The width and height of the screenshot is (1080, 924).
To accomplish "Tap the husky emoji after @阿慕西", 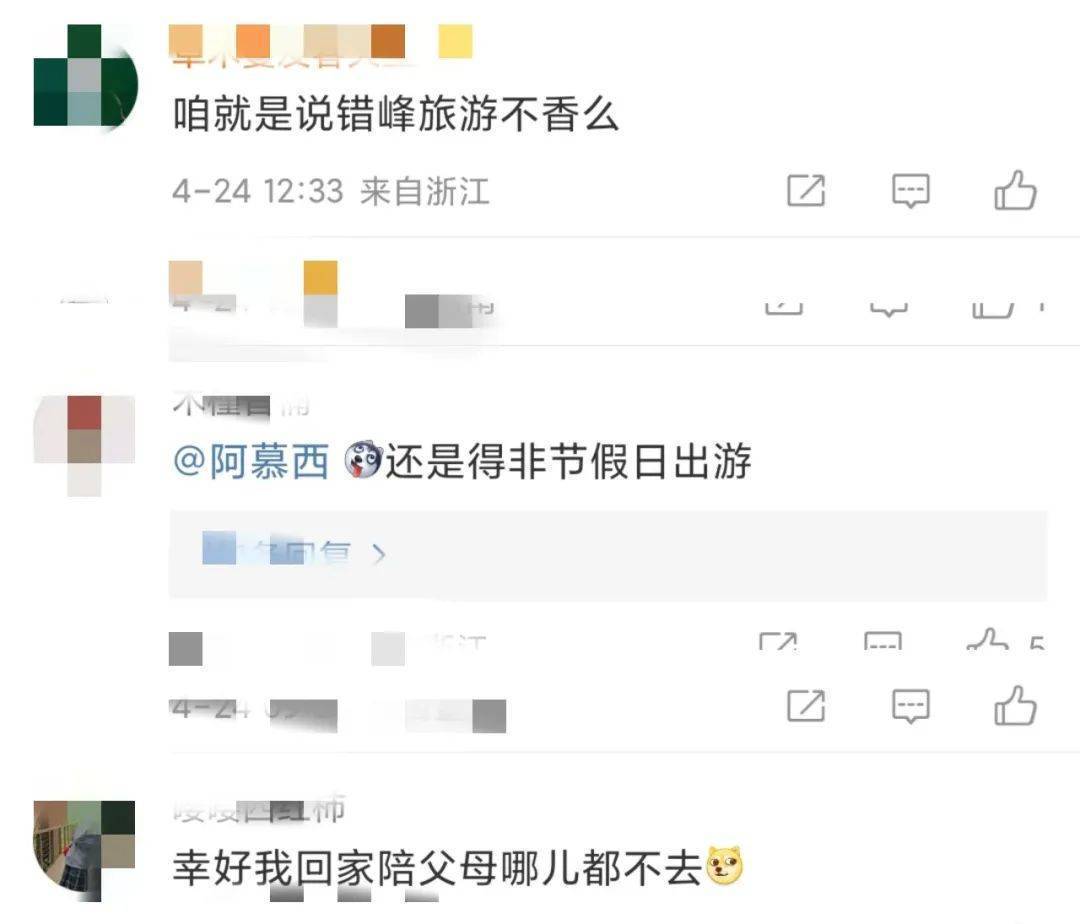I will 363,459.
